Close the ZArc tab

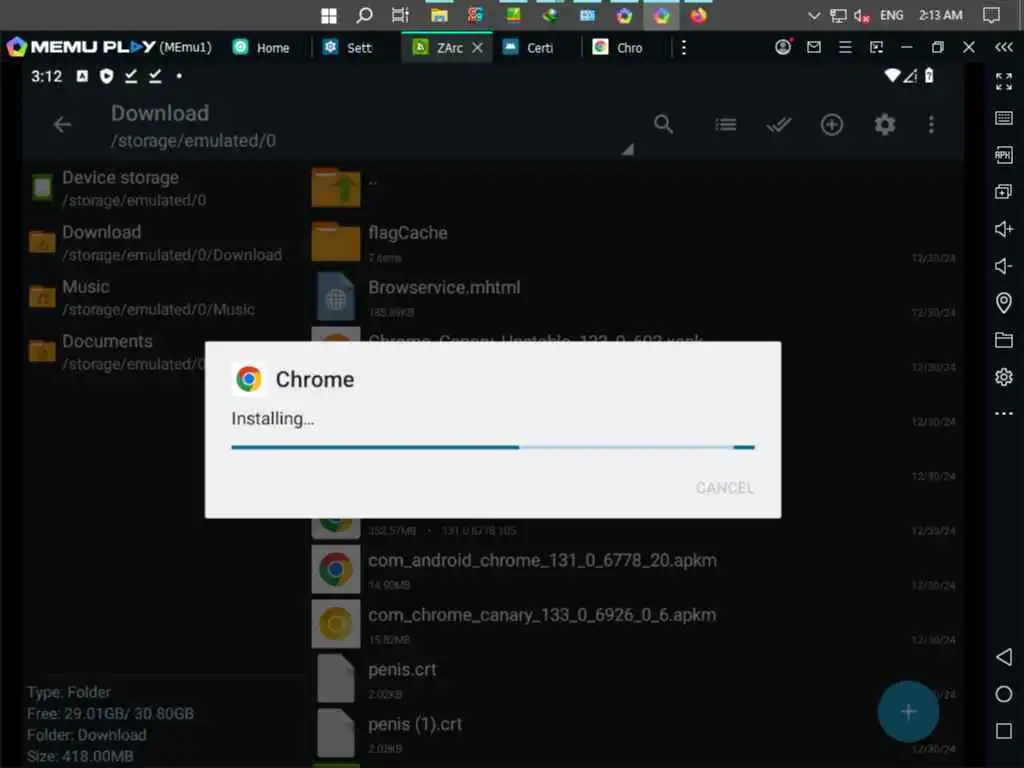477,48
